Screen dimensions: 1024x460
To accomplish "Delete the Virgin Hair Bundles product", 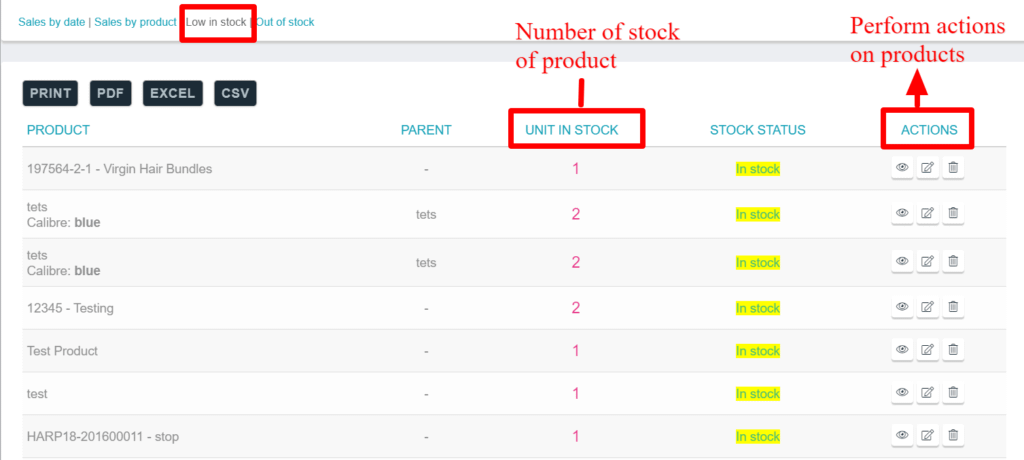I will point(953,169).
